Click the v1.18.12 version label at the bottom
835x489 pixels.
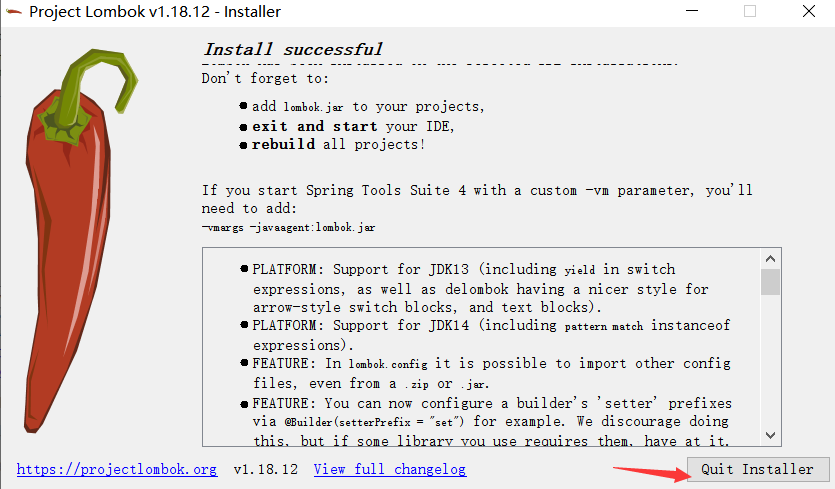(265, 469)
